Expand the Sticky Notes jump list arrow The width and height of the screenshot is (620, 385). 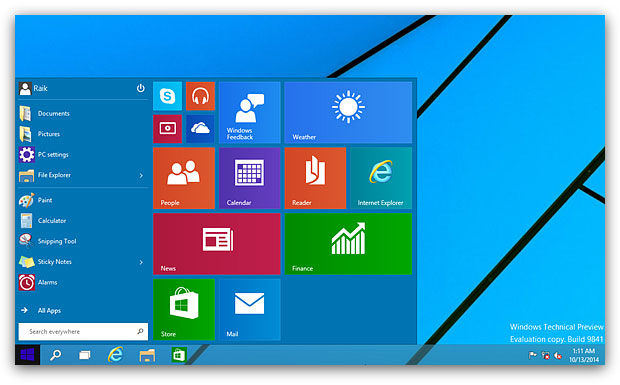(x=141, y=262)
